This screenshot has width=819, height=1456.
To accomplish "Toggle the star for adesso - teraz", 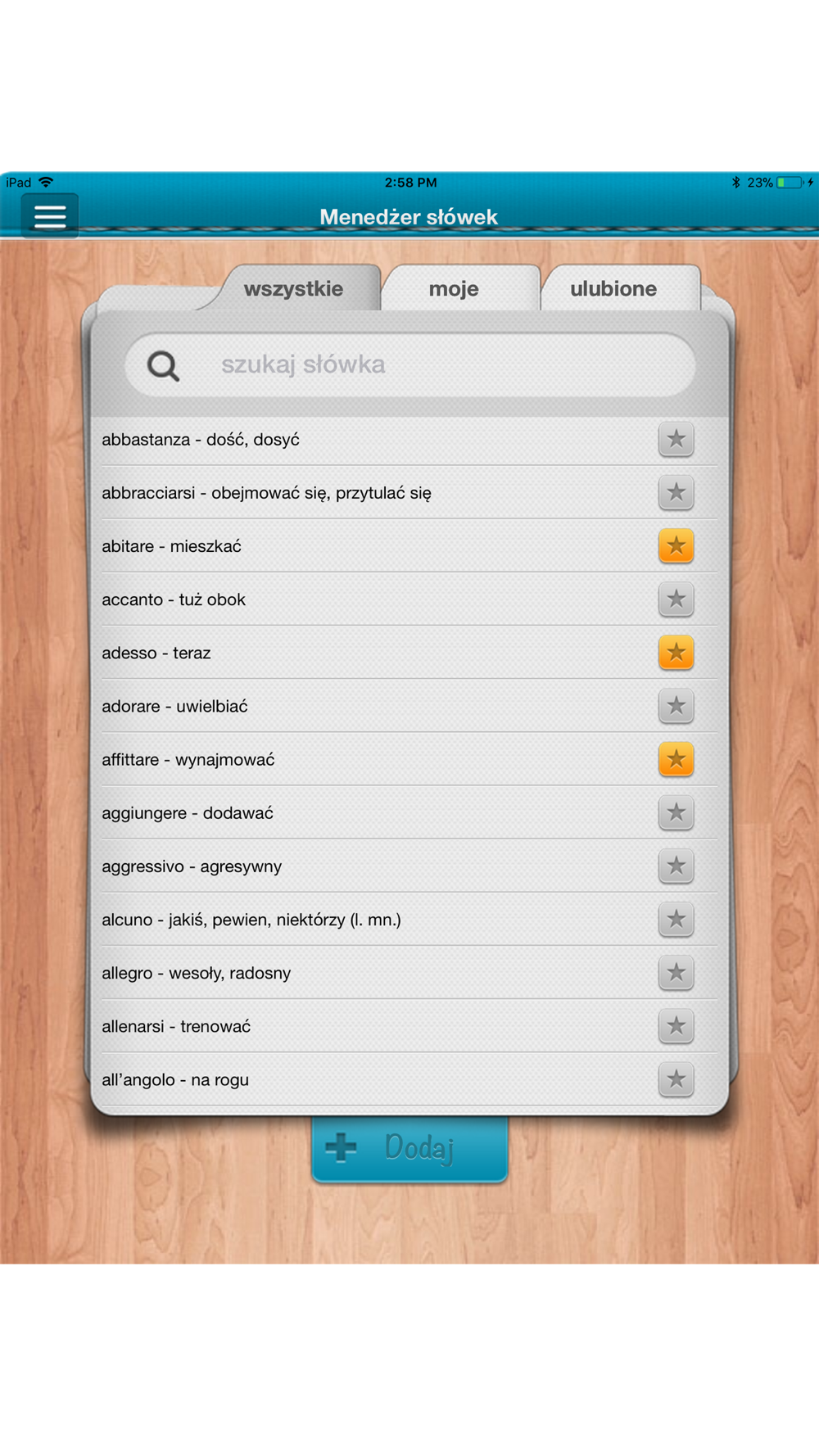I will click(676, 653).
